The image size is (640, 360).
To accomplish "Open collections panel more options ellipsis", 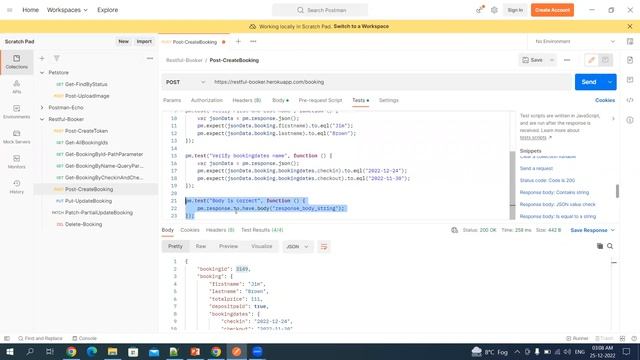I will click(150, 58).
